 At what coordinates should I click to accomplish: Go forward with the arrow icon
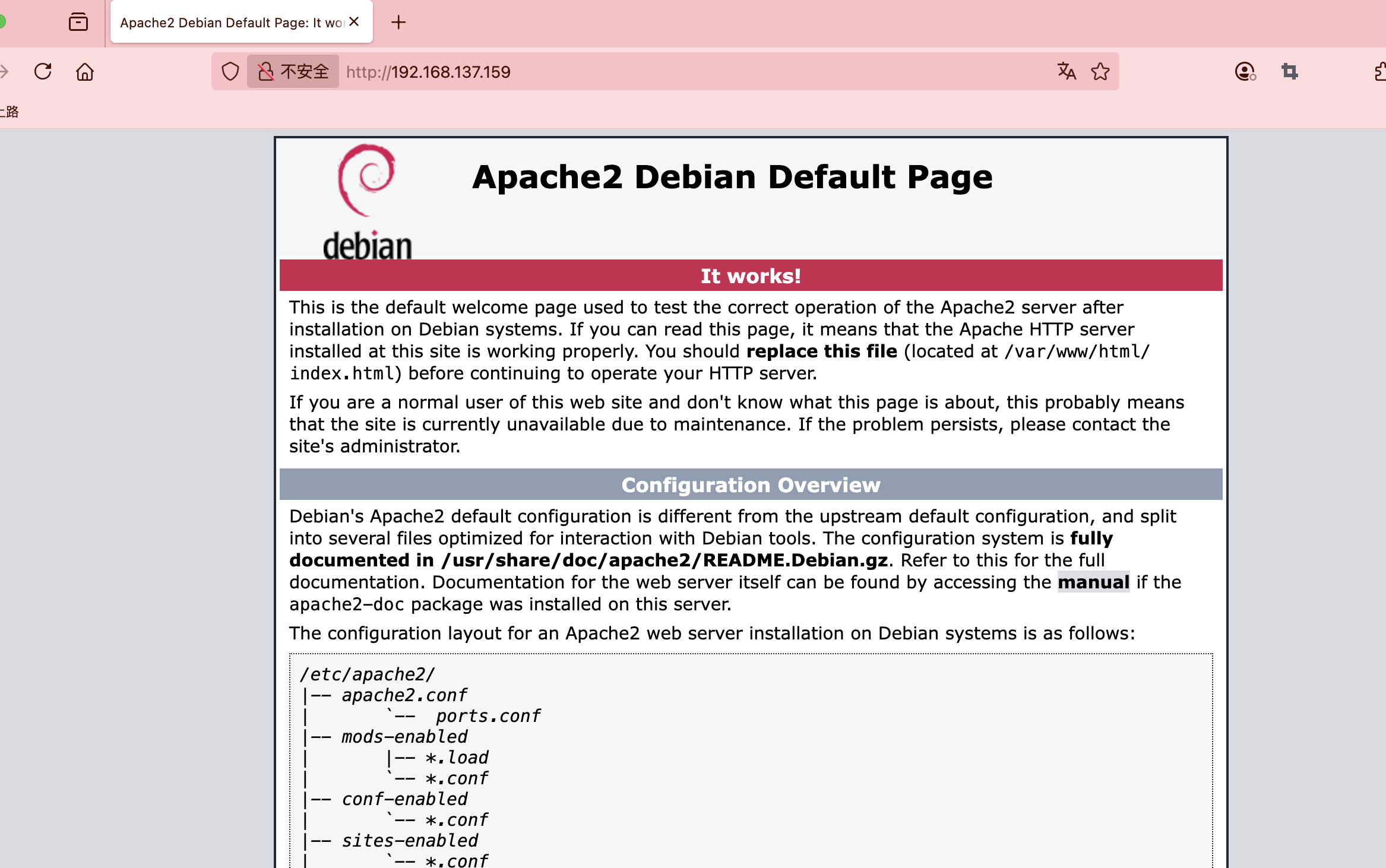(5, 72)
